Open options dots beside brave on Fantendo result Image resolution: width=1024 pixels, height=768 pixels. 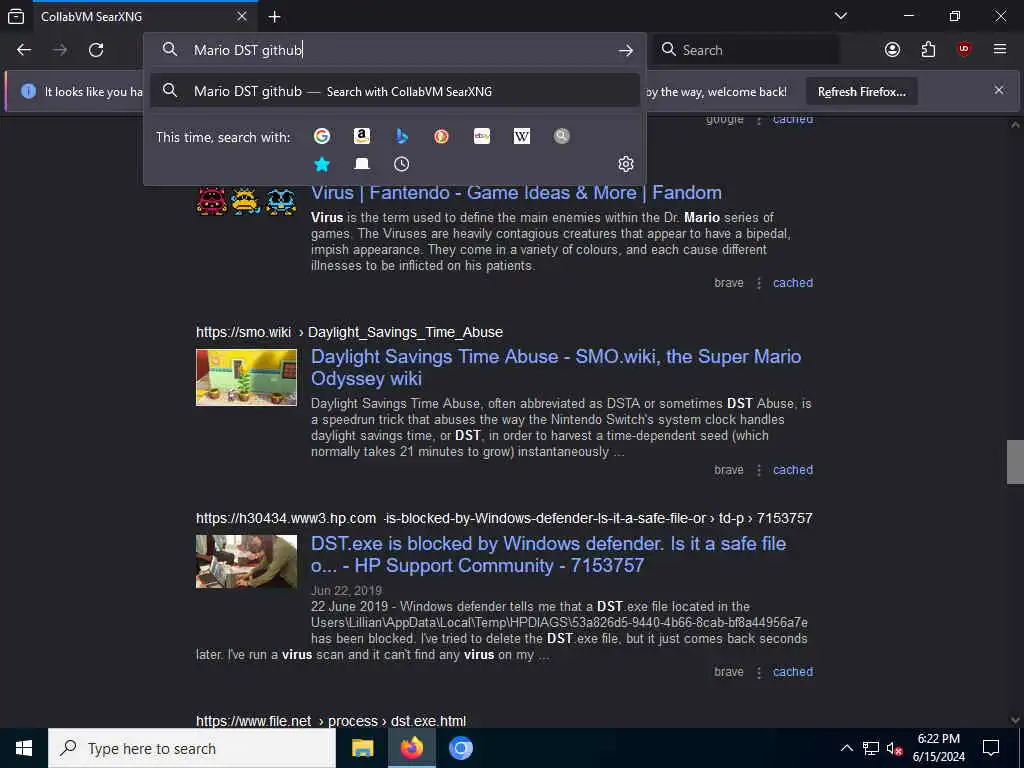point(758,283)
